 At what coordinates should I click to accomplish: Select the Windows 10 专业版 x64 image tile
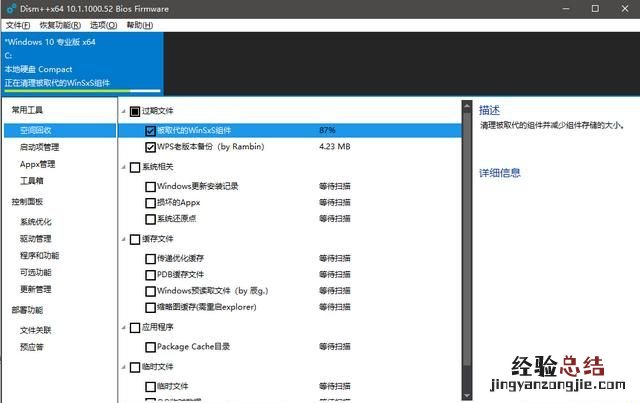pos(82,64)
